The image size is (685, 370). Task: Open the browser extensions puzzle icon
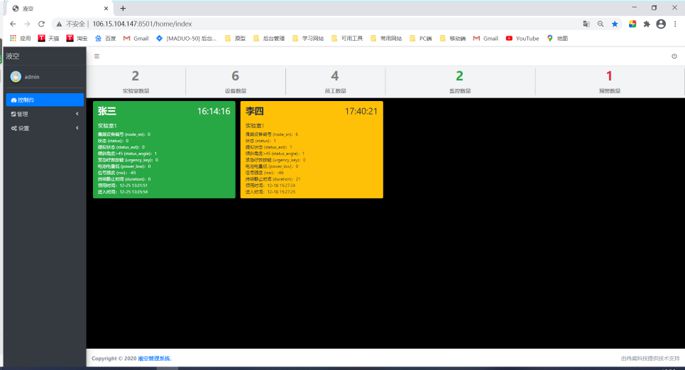pos(647,24)
